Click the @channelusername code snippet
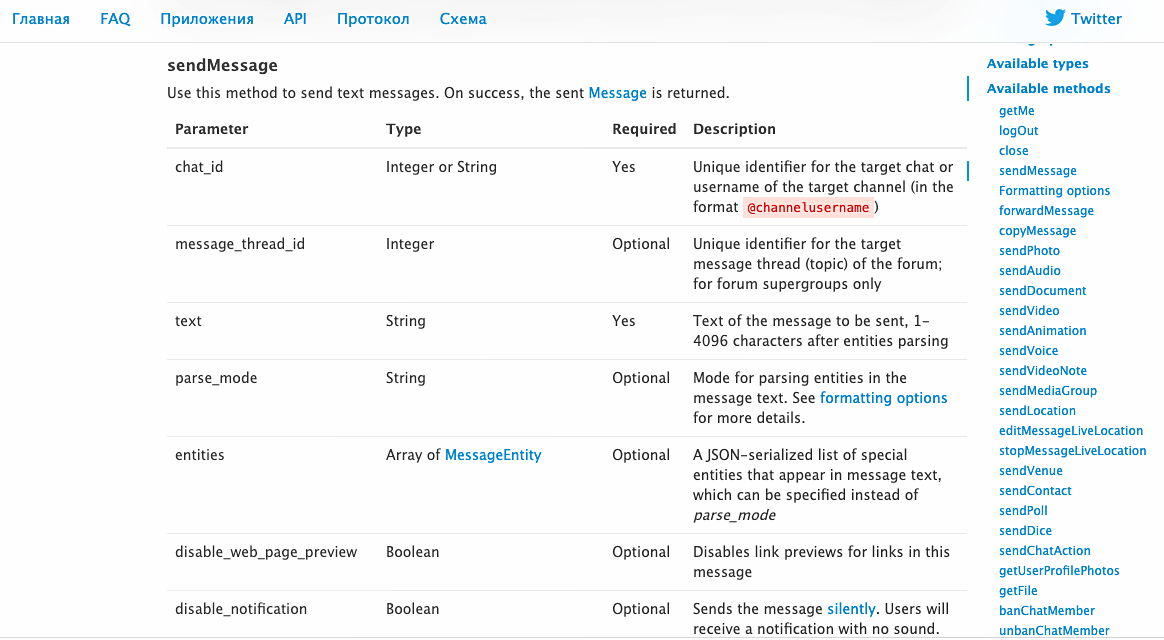Screen dimensions: 1164x640 pos(808,207)
